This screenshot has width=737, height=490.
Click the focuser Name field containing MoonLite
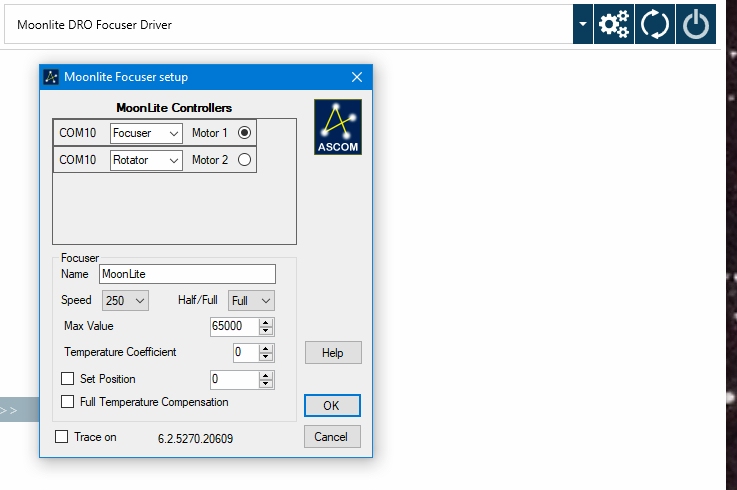(187, 274)
